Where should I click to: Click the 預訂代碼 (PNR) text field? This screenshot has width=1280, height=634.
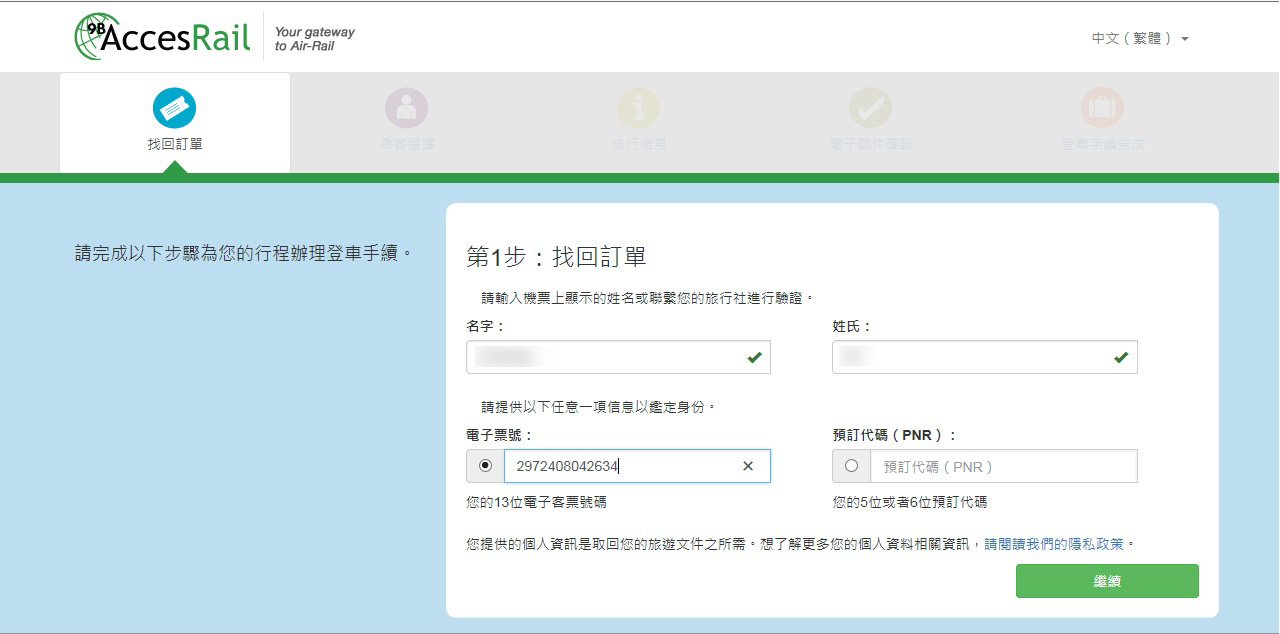pos(1002,466)
